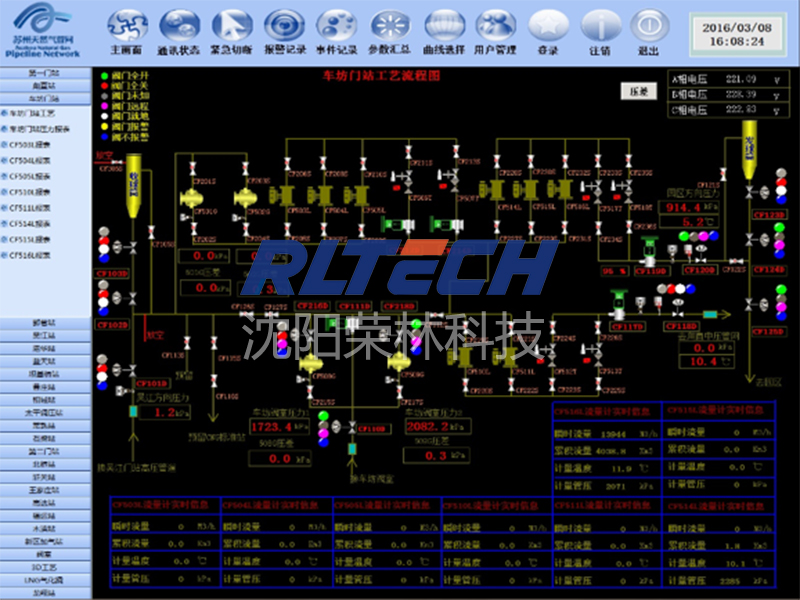800x600 pixels.
Task: Click the 1723.4 kPa pressure reading
Action: point(279,427)
